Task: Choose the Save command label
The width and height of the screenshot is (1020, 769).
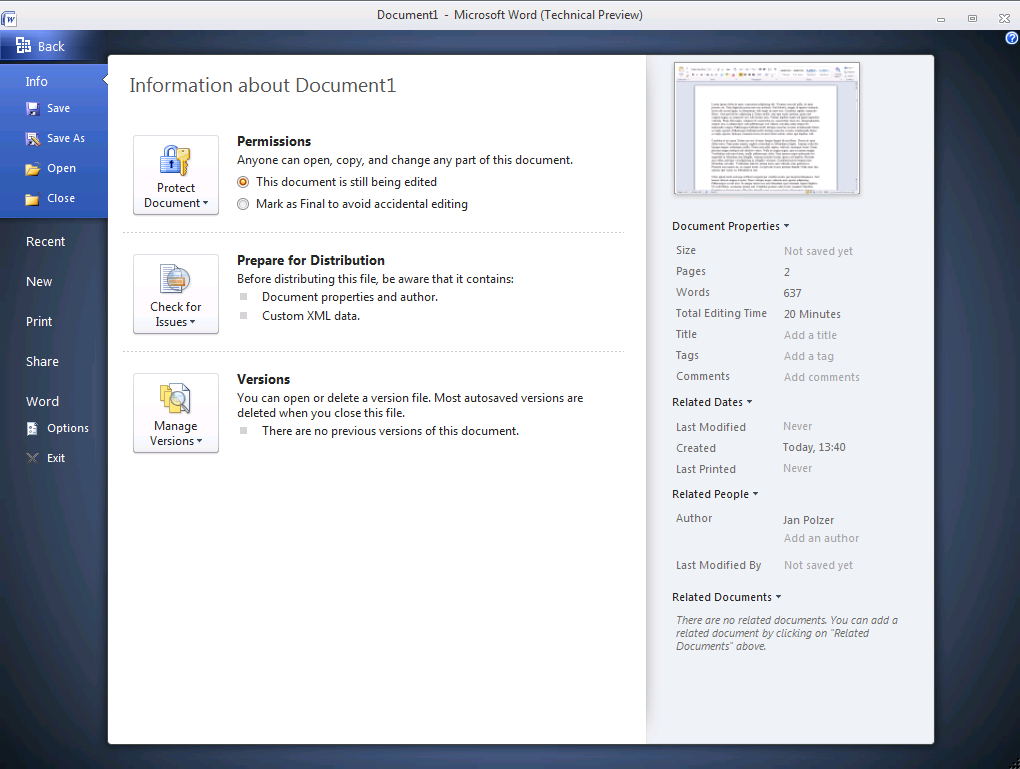Action: coord(59,109)
